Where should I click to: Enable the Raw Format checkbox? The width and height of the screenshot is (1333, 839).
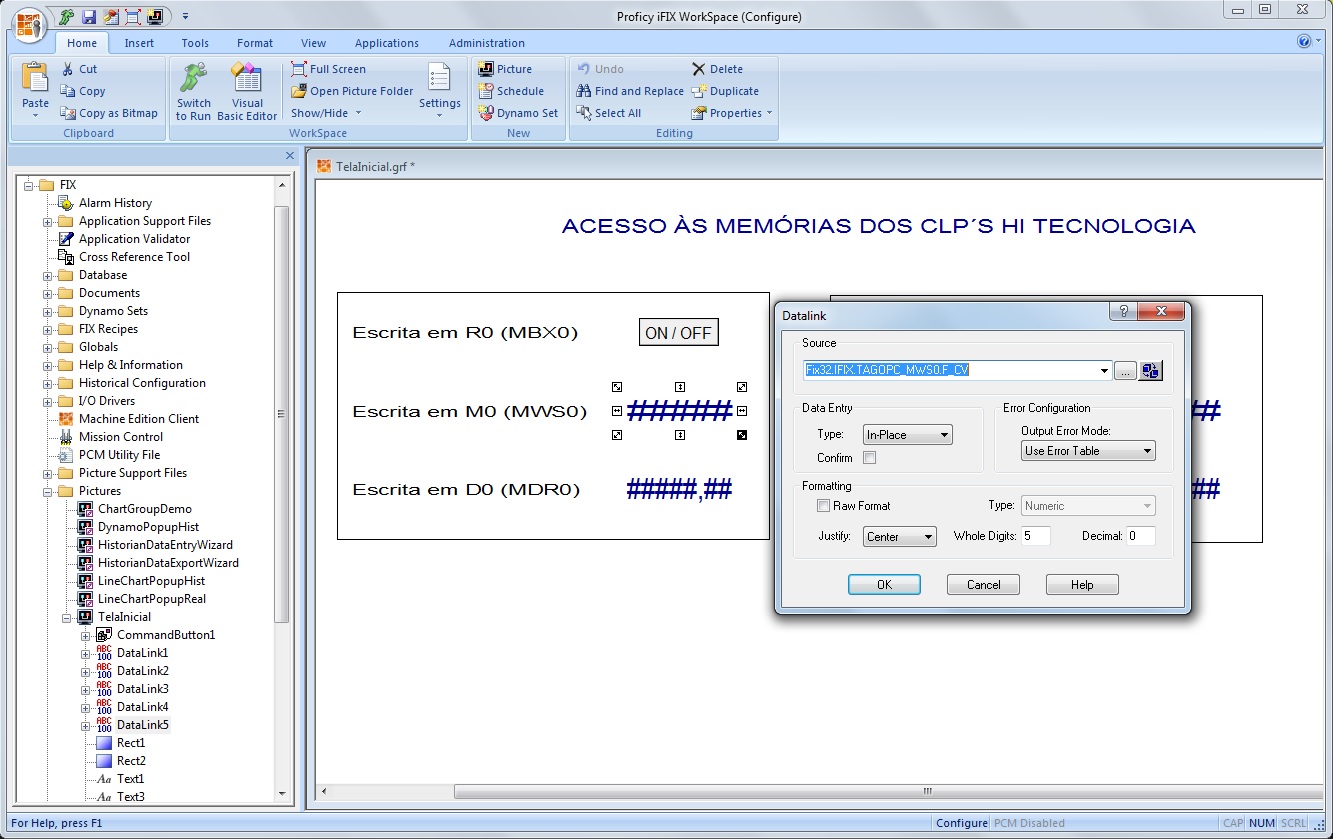[824, 506]
